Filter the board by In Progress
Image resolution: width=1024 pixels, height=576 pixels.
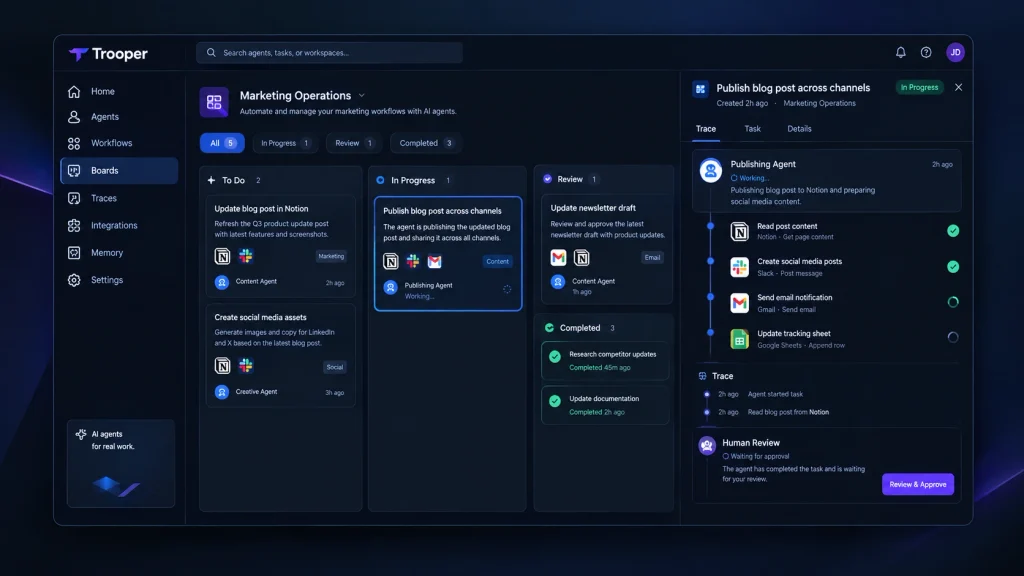coord(285,143)
